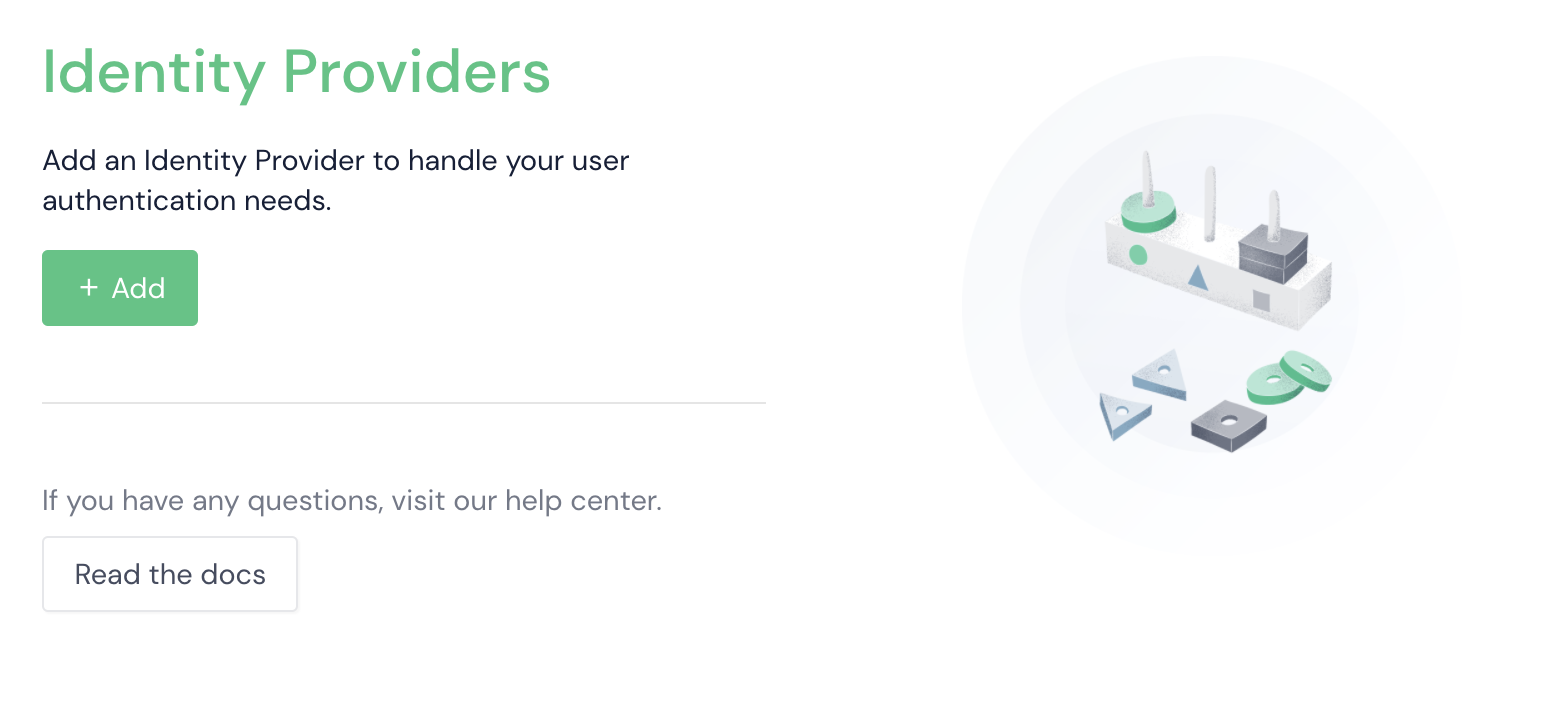Click the blue triangle marking on white board
Viewport: 1542px width, 724px height.
[1198, 278]
